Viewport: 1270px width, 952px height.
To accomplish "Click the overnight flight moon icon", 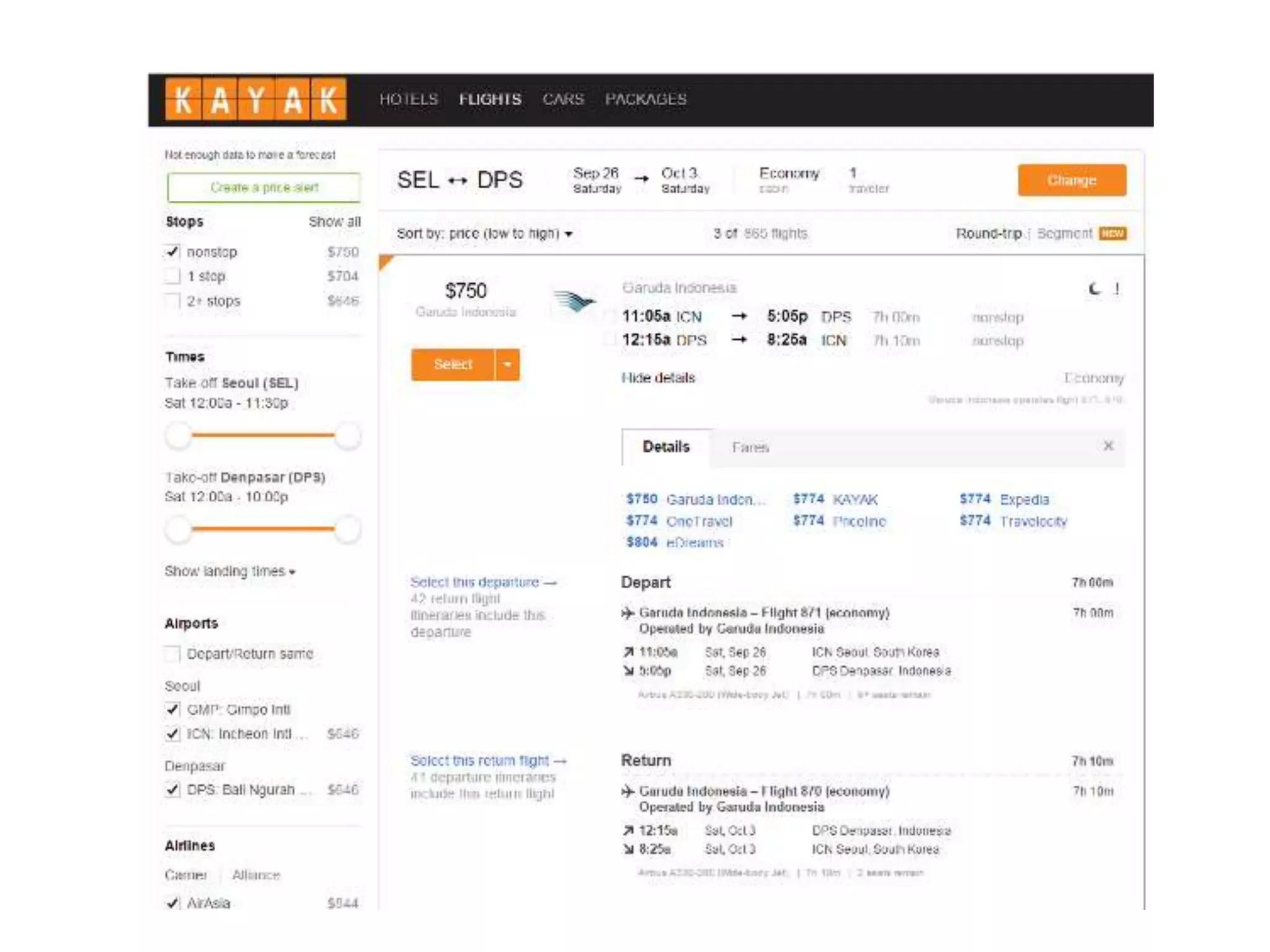I will (1095, 289).
